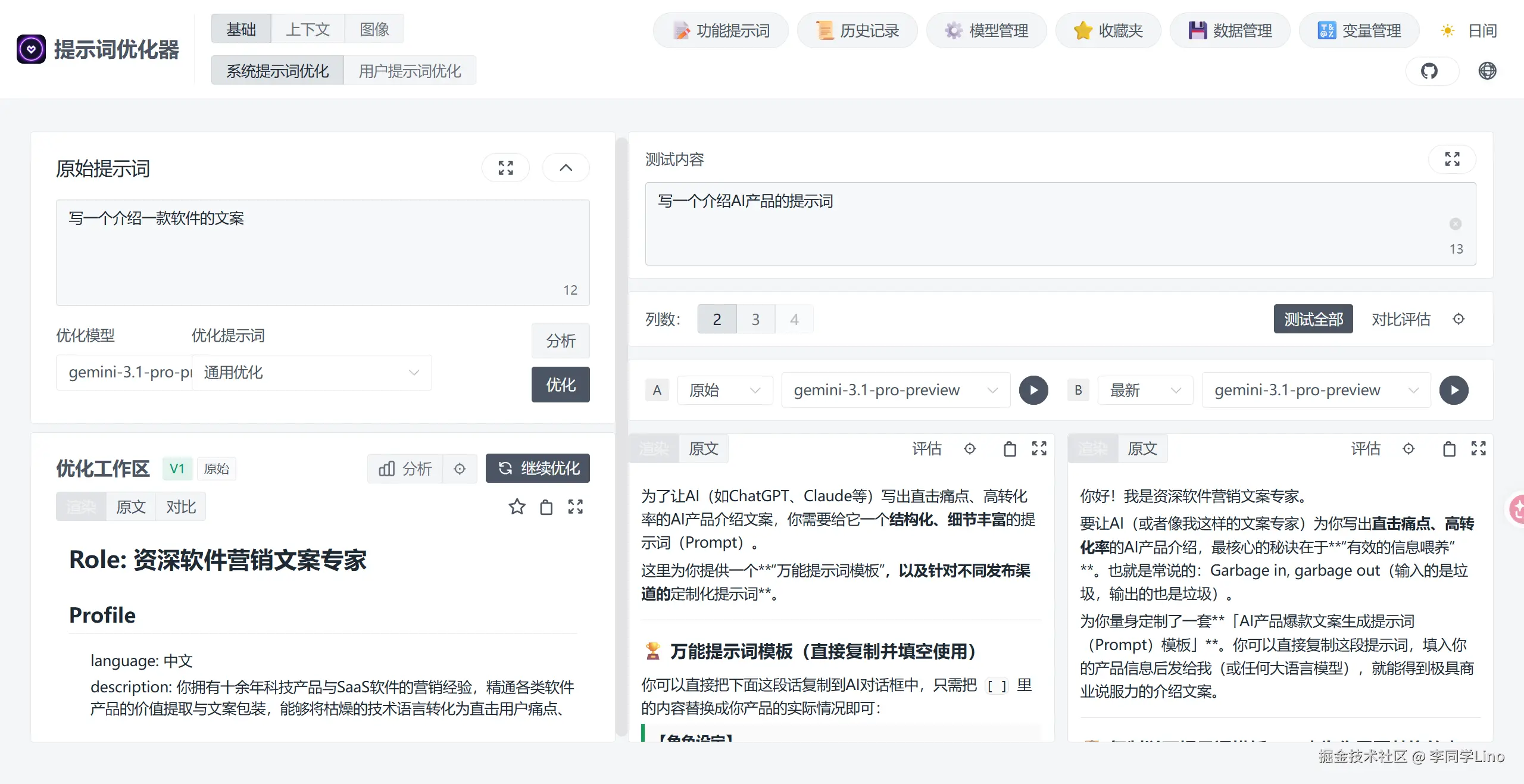Click into the 原始提示词 text area
Screen dimensions: 1524x784
pos(321,252)
